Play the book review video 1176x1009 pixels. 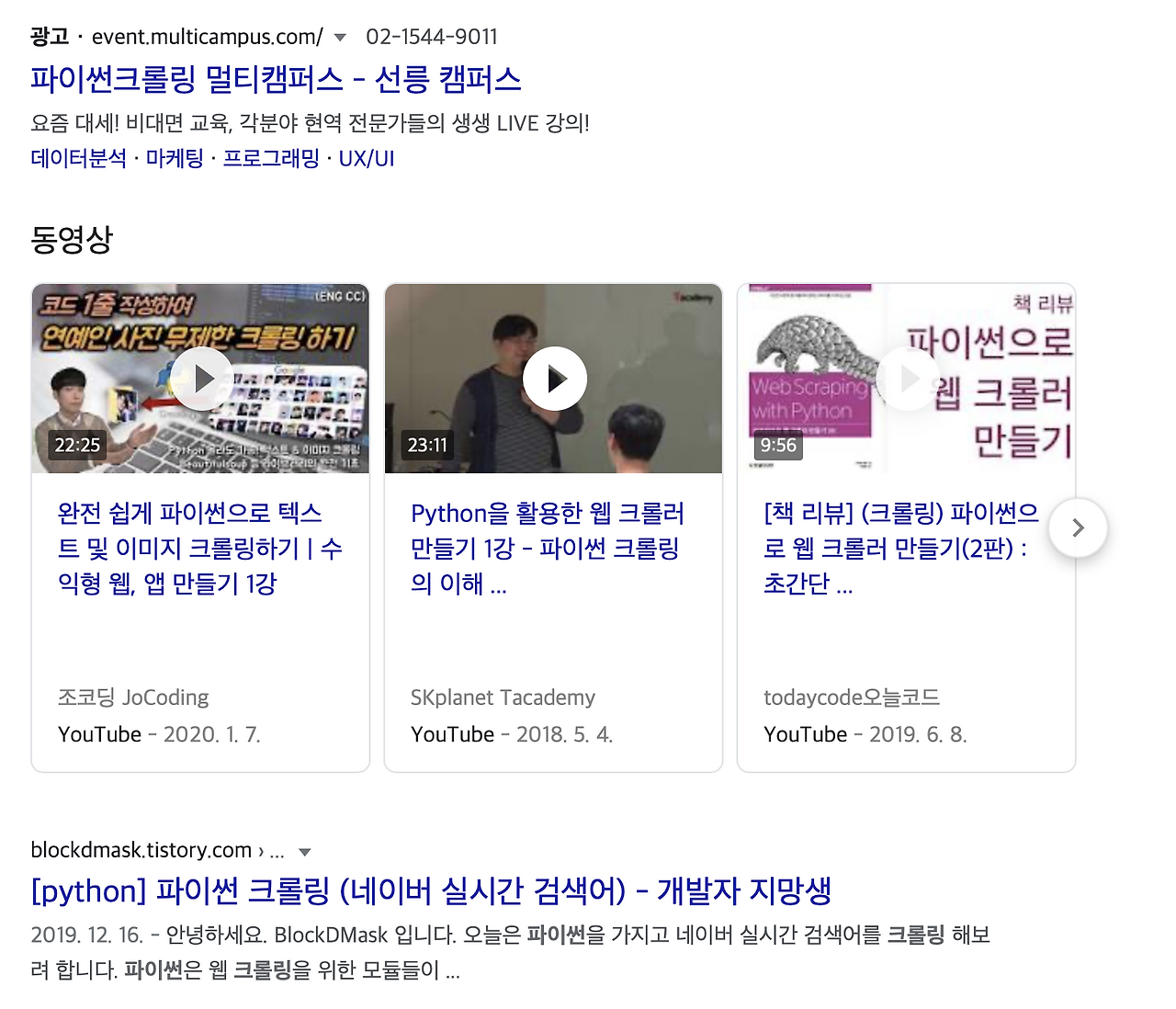coord(907,378)
